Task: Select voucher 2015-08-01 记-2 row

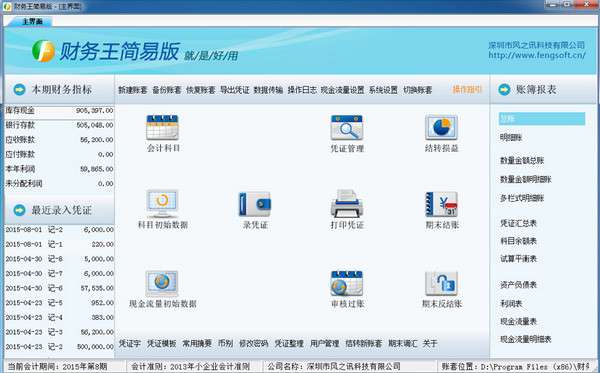Action: point(59,230)
